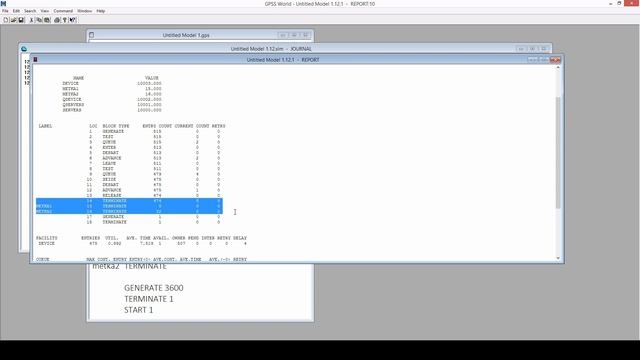The width and height of the screenshot is (640, 360).
Task: Open the Command menu
Action: click(x=63, y=11)
